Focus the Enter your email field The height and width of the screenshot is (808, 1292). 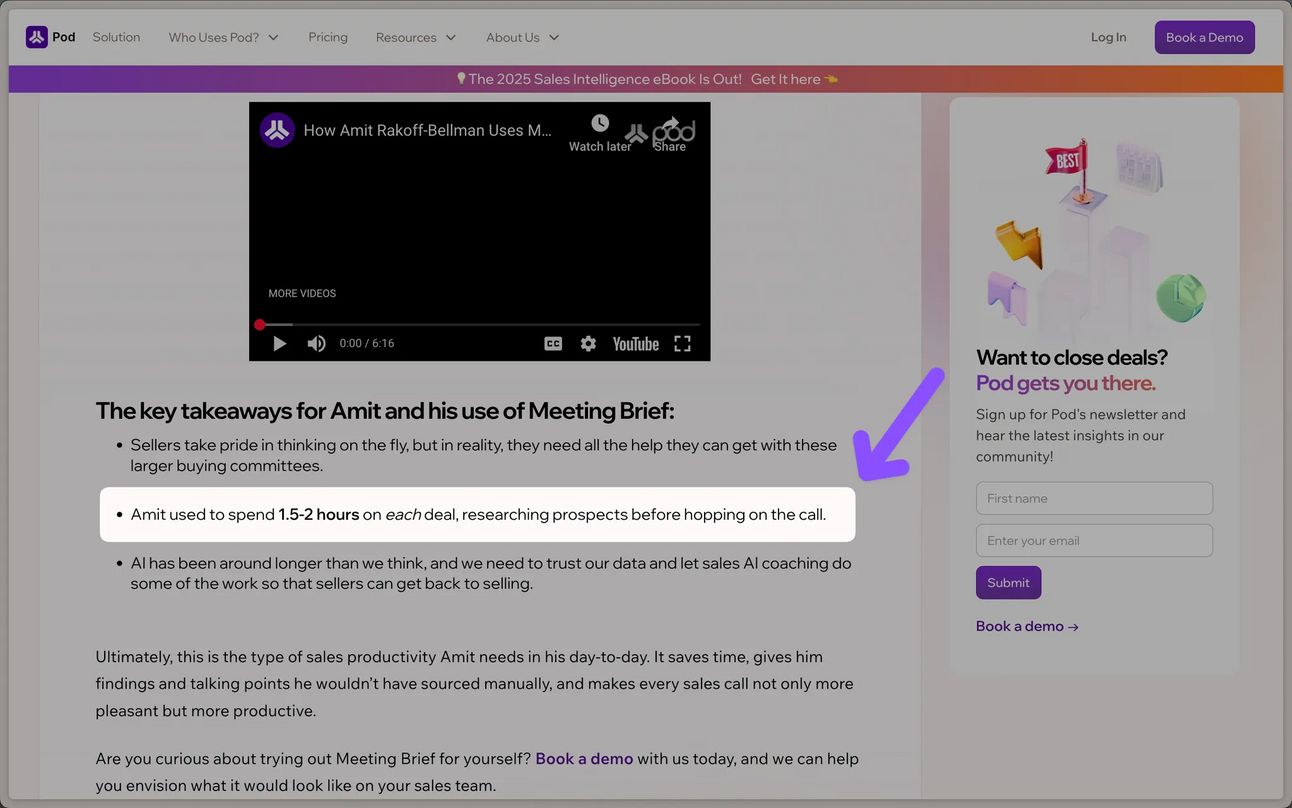(x=1094, y=541)
